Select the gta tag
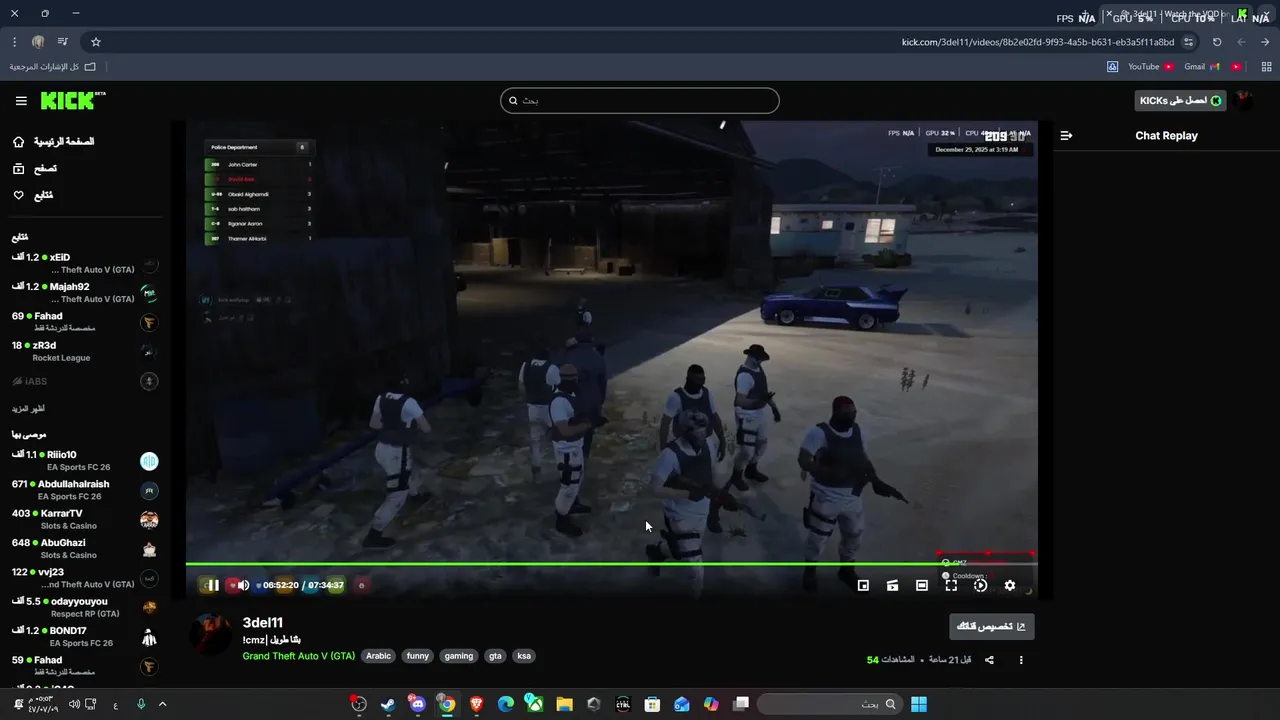The width and height of the screenshot is (1280, 720). 495,656
